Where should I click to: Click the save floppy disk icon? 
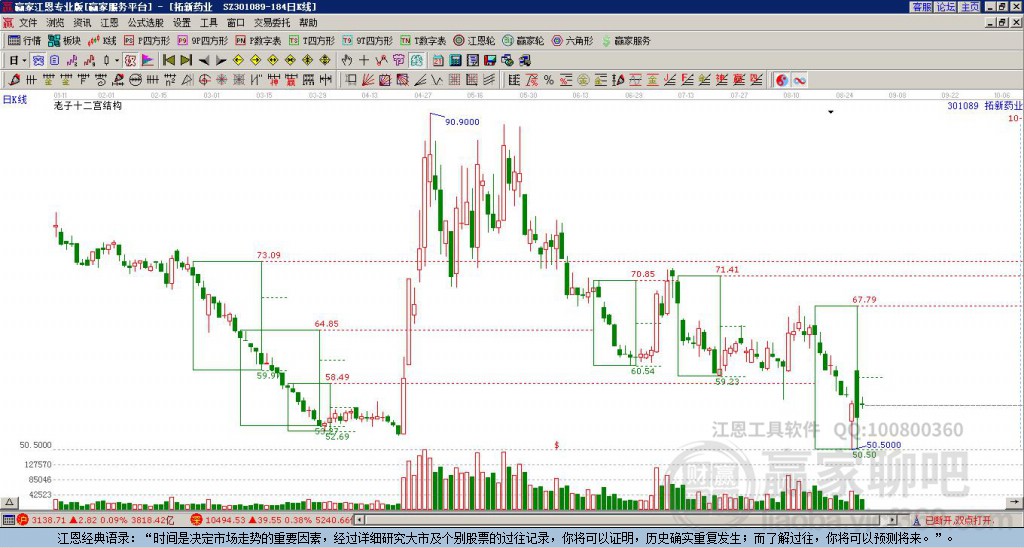click(x=490, y=61)
